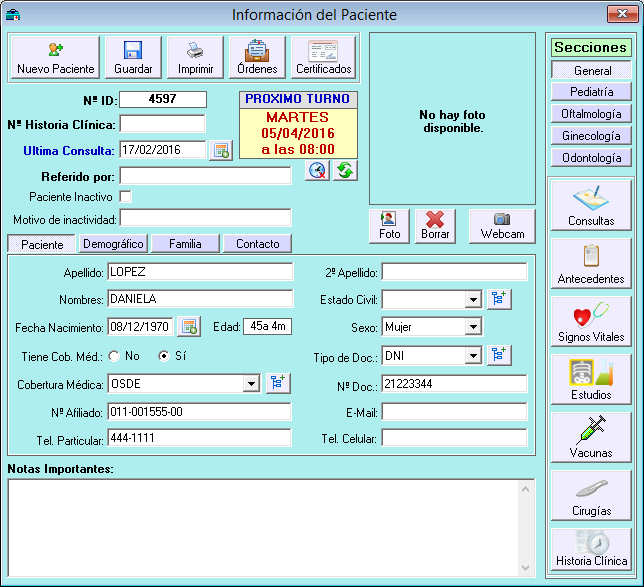The width and height of the screenshot is (644, 587).
Task: Check the Paciente Inactivo checkbox
Action: coord(125,196)
